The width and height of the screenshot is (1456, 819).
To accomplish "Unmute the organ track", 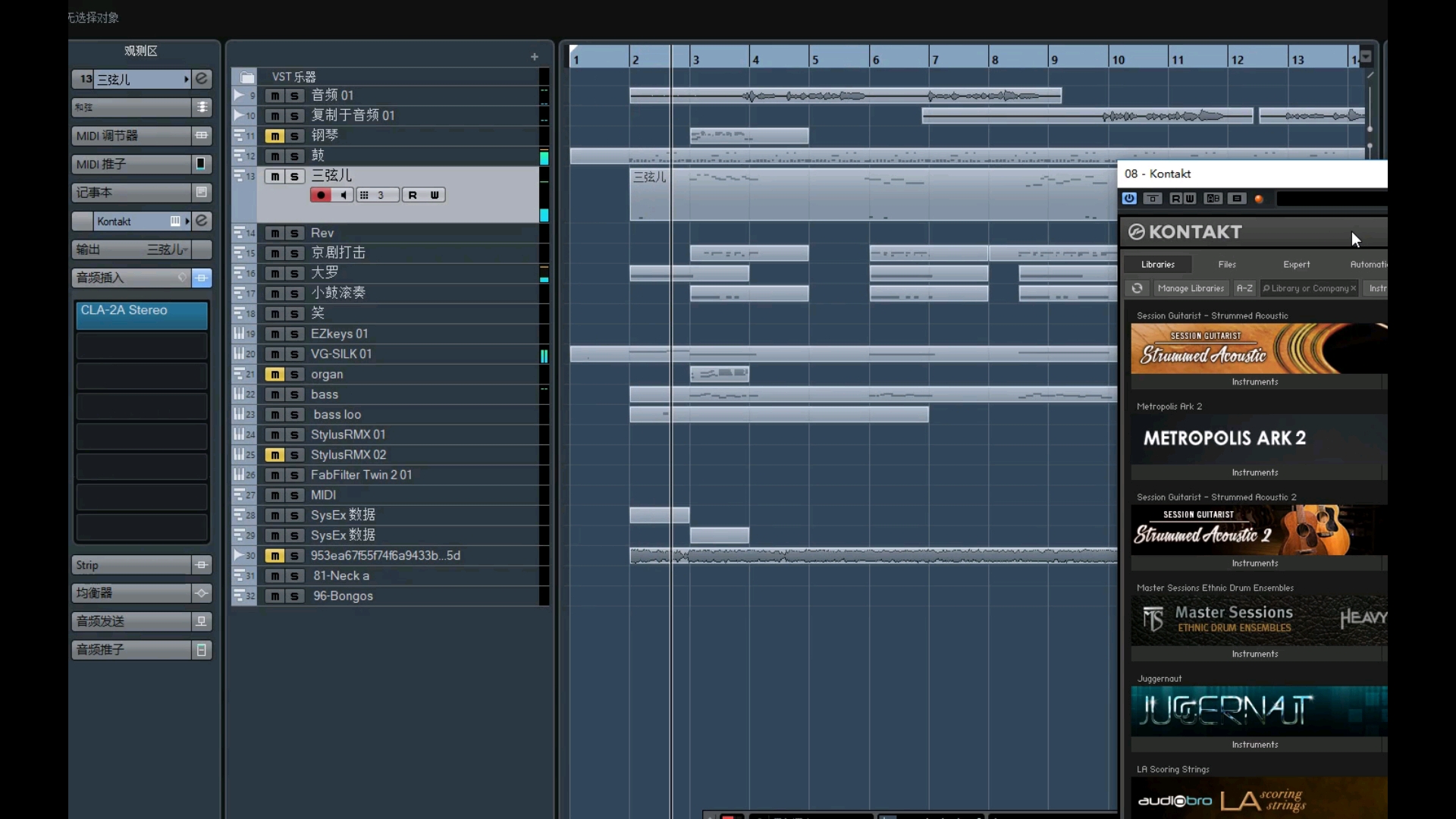I will pos(275,375).
